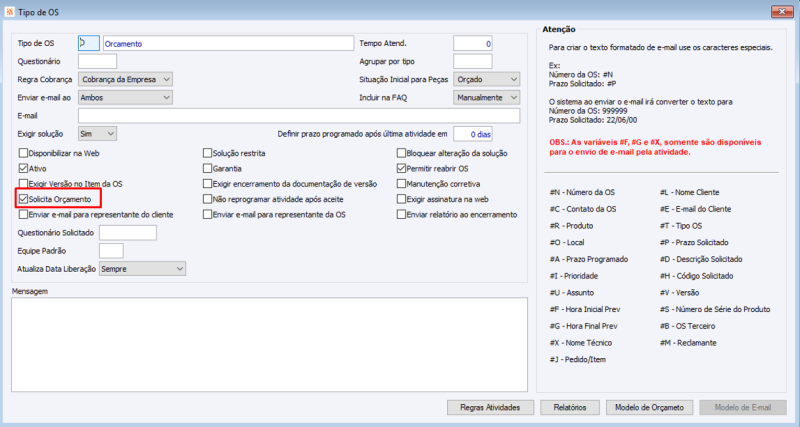Click #T - Tipo OS text
Screen dimensions: 800x427
pos(681,226)
